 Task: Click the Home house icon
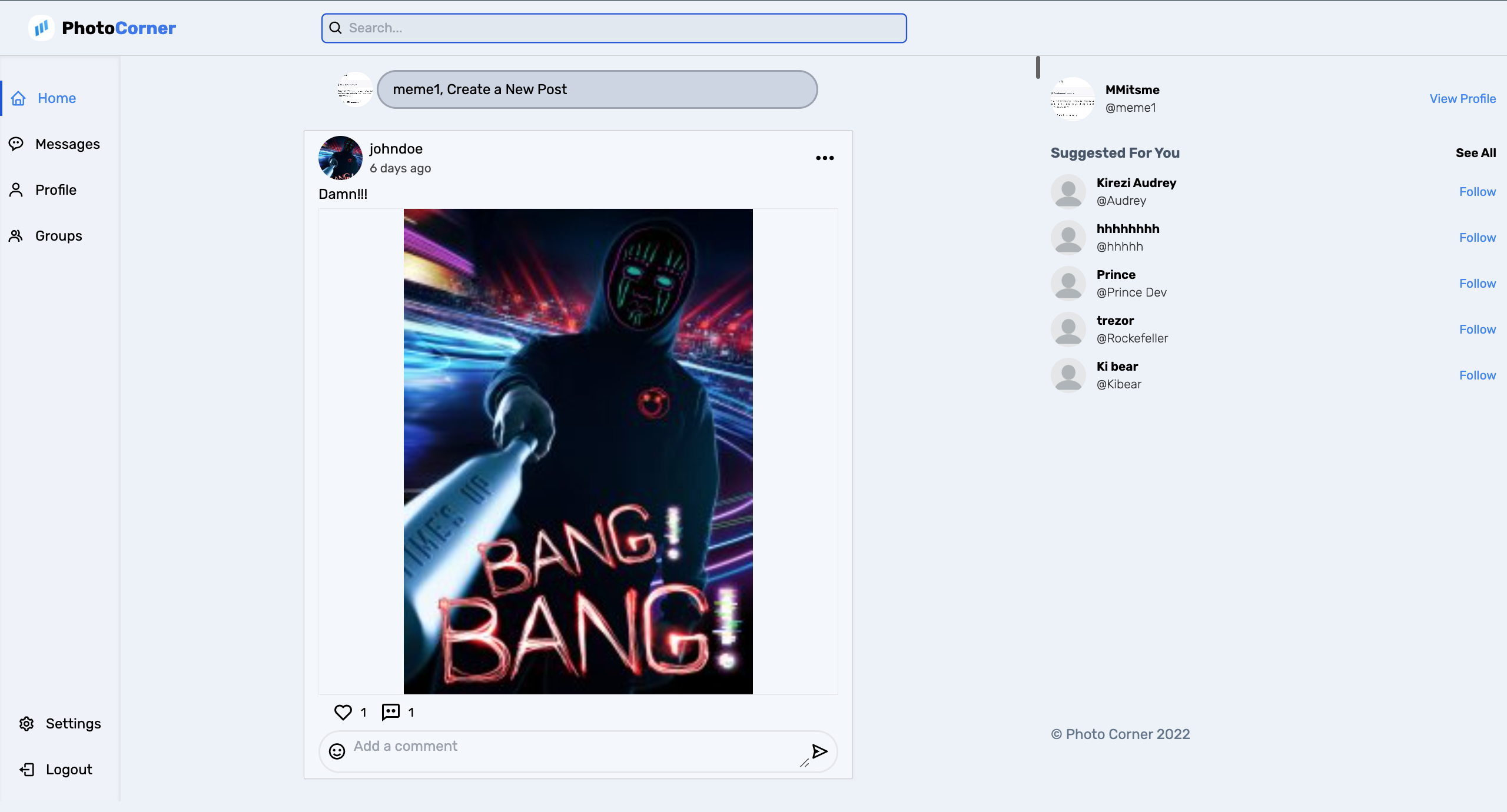pos(19,98)
